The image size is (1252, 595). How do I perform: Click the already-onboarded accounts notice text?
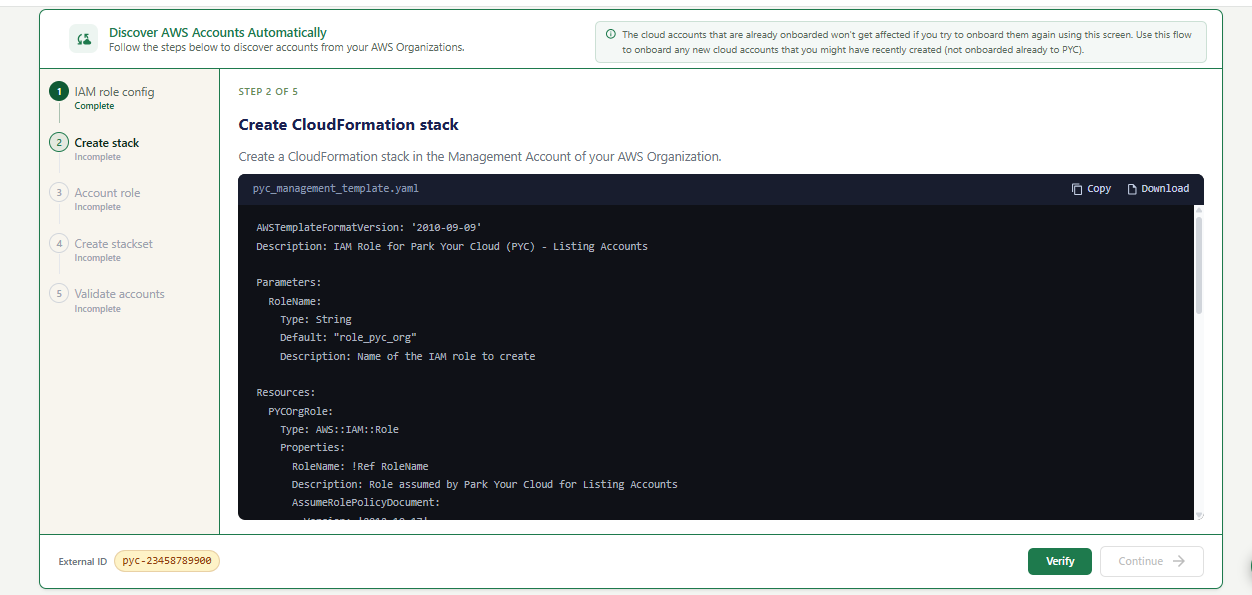(907, 42)
